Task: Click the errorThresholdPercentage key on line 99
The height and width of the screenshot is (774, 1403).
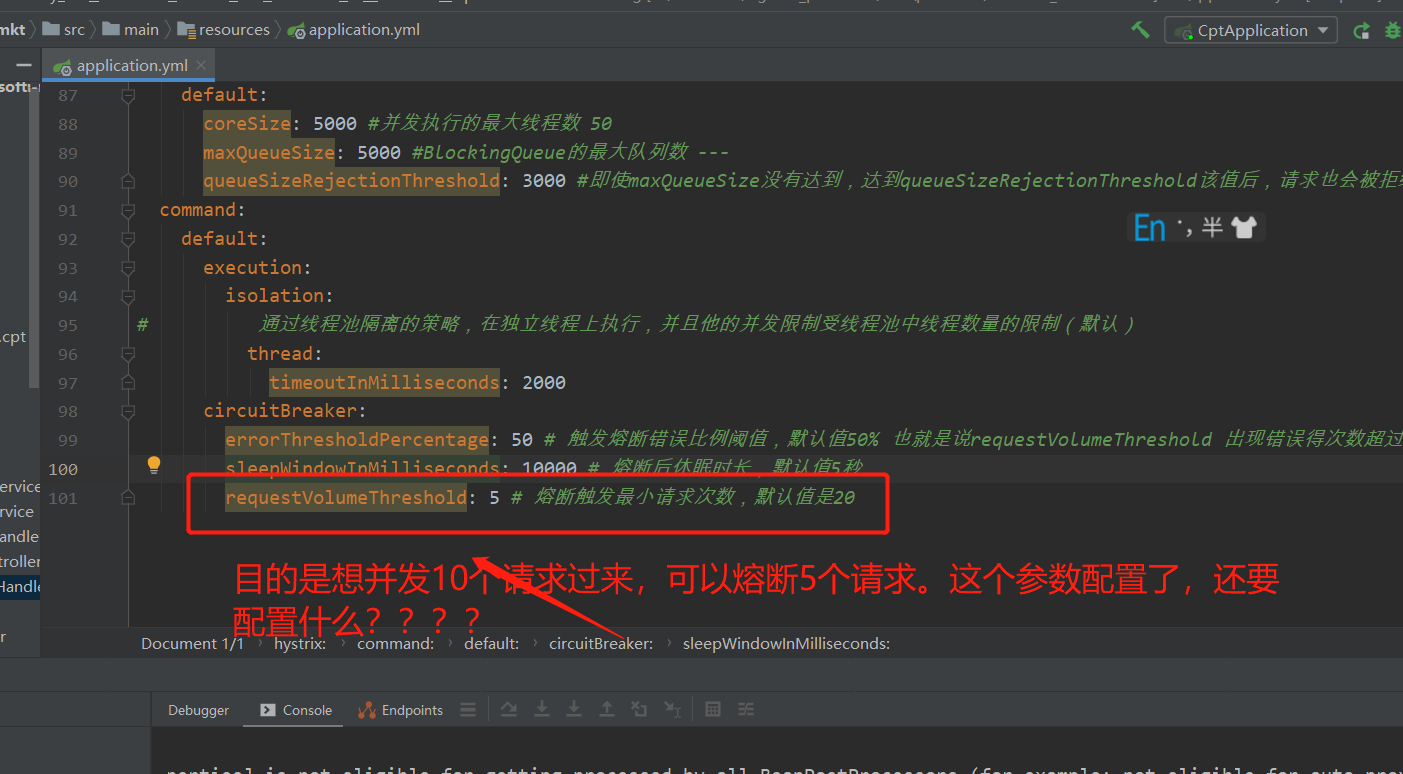Action: coord(357,440)
